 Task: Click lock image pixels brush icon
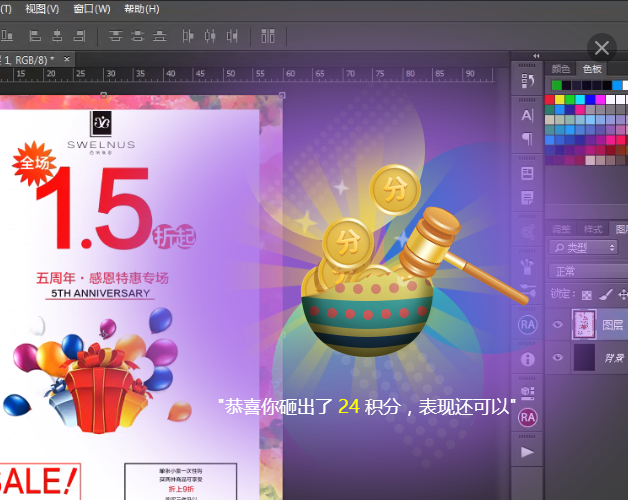click(x=606, y=295)
